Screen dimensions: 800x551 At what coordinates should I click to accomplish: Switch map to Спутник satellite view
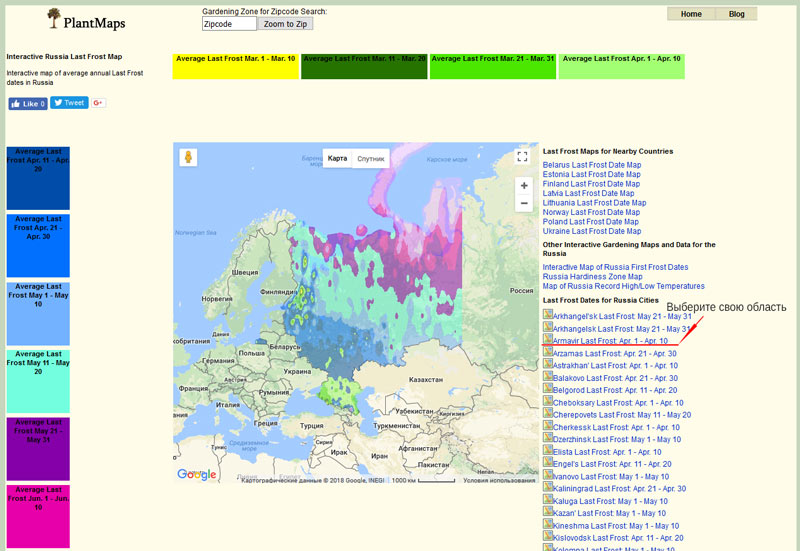371,158
